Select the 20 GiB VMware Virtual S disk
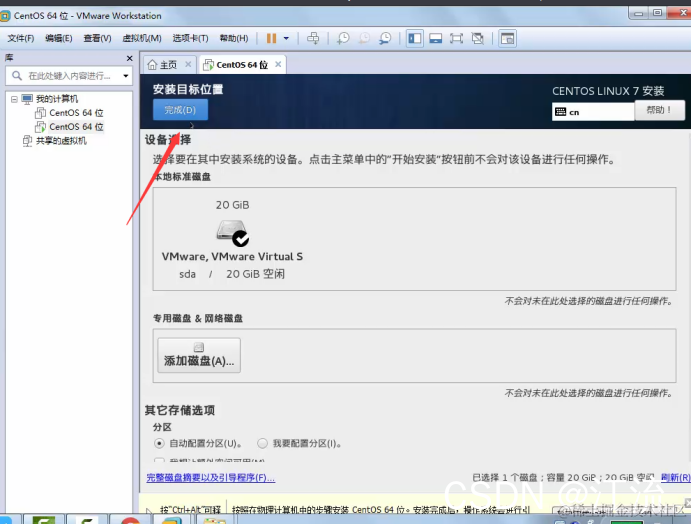Viewport: 692px width, 524px height. 232,239
